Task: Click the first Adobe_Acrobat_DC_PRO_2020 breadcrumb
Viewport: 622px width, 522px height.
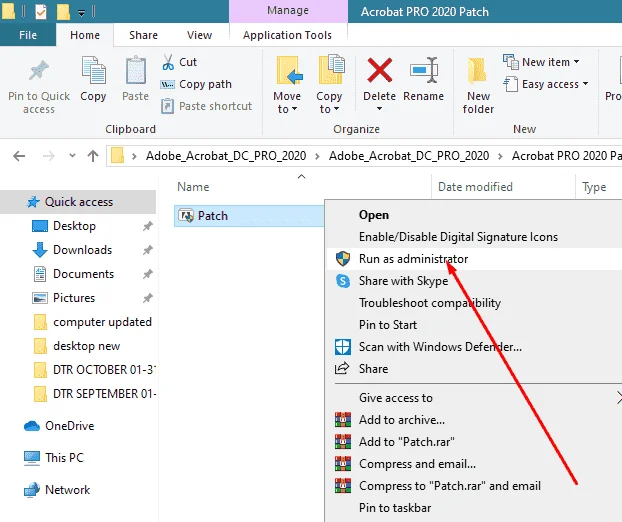Action: click(226, 156)
